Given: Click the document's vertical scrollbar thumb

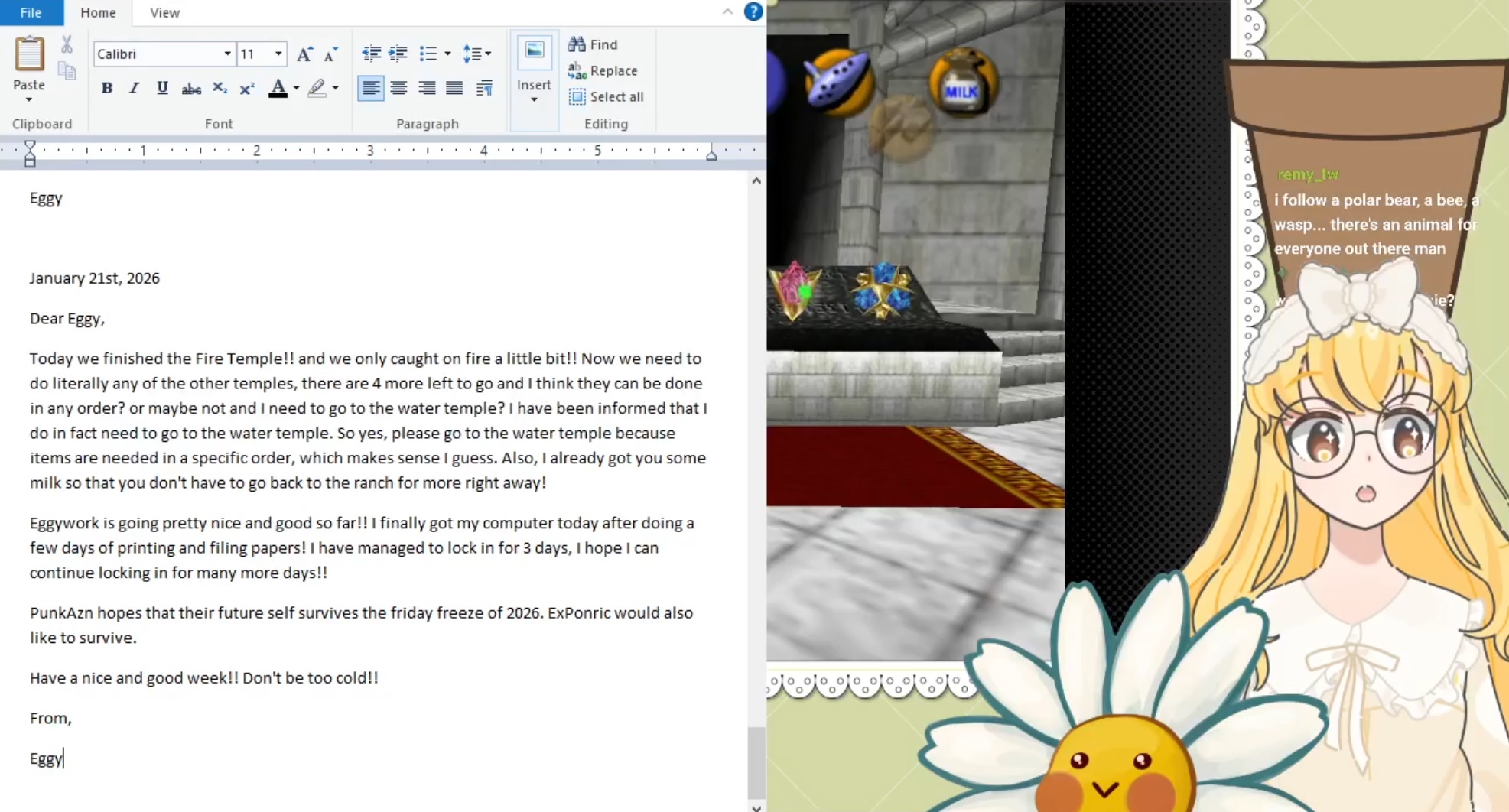Looking at the screenshot, I should coord(756,762).
